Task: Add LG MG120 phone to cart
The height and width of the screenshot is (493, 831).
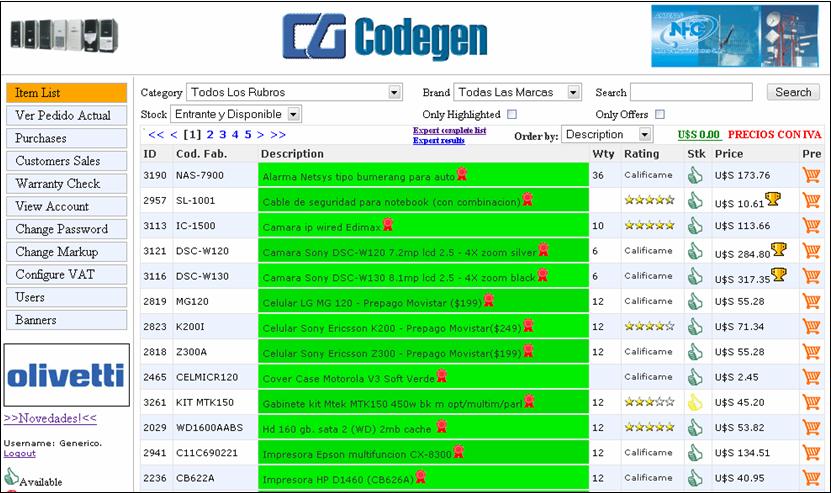Action: [811, 301]
